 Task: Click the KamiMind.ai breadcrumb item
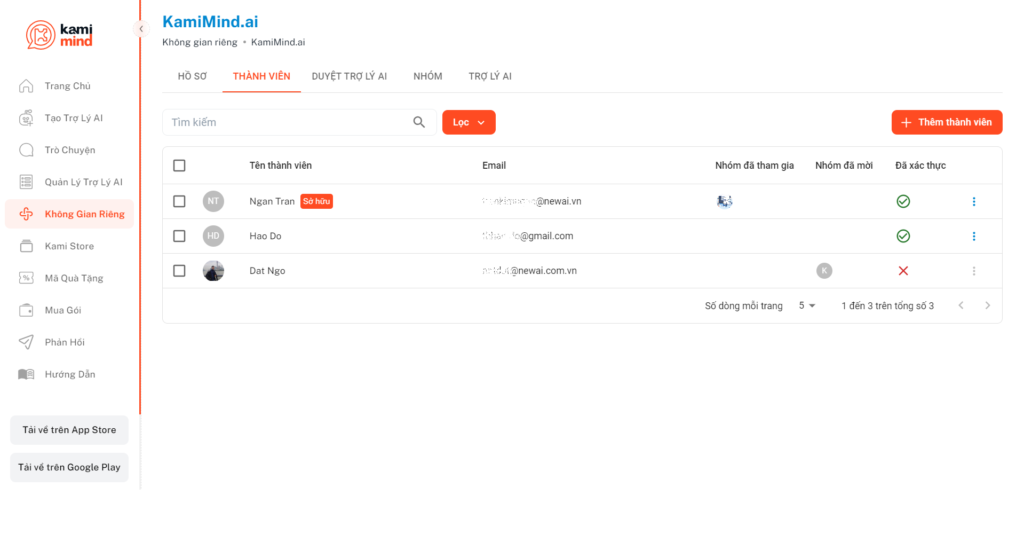click(278, 42)
